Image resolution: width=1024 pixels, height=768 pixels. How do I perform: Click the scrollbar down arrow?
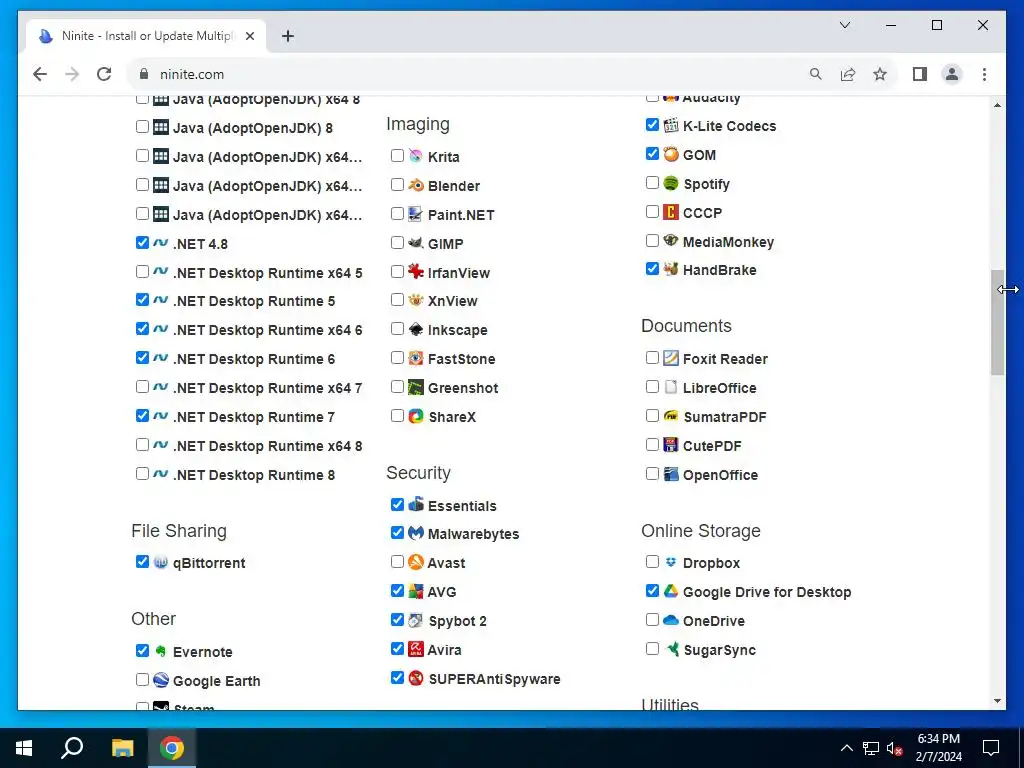pos(997,701)
